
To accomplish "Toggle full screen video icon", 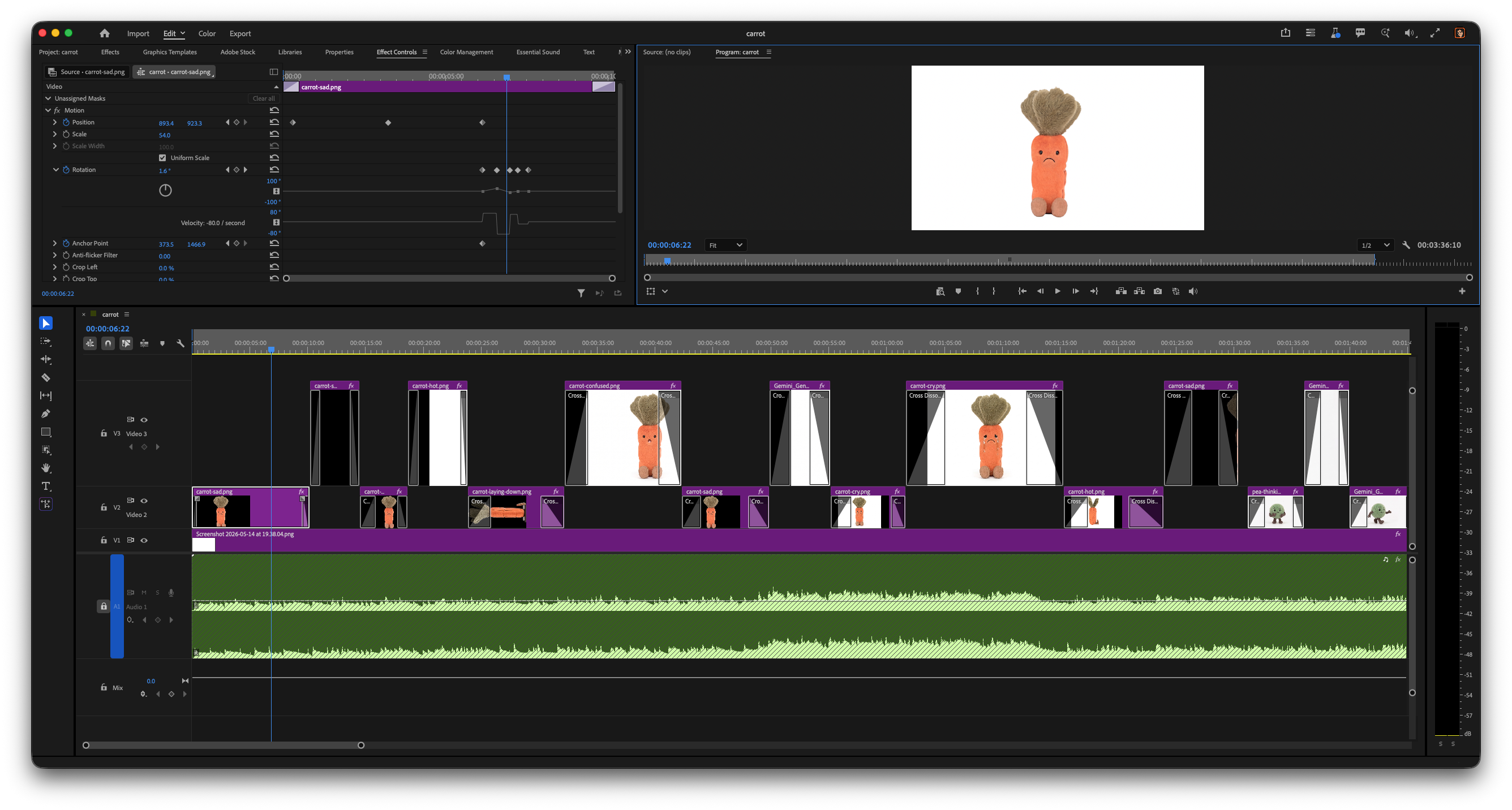I will tap(1434, 33).
